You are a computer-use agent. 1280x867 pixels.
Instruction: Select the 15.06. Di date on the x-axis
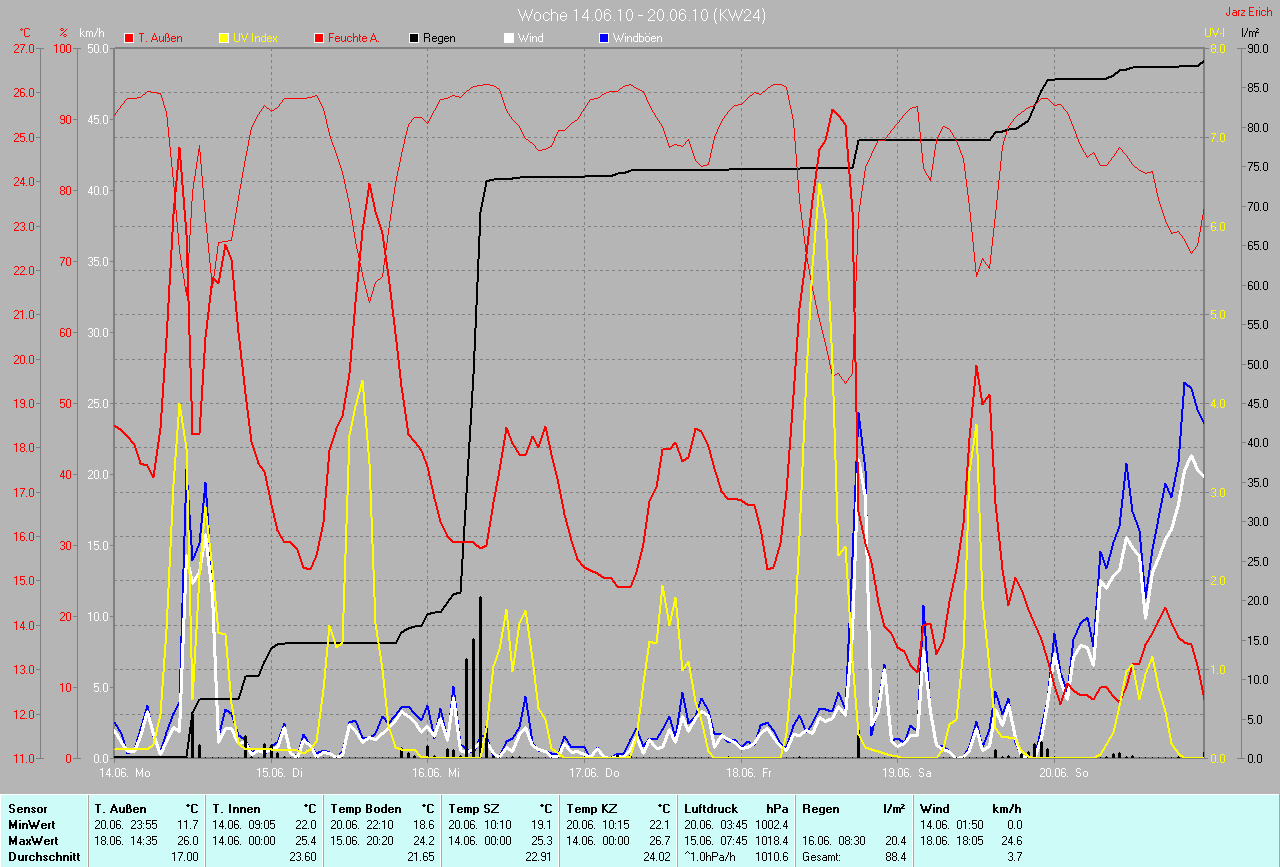[280, 773]
